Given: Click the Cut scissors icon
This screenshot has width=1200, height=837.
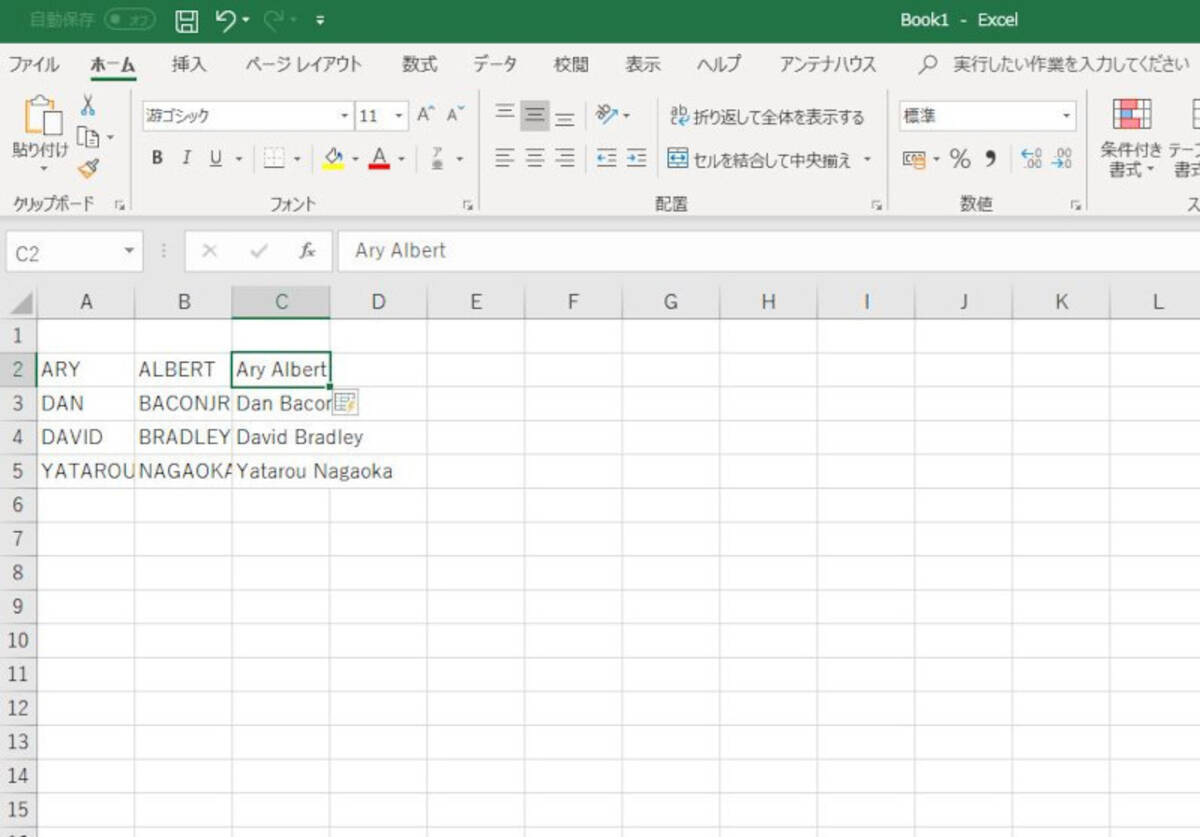Looking at the screenshot, I should point(88,105).
